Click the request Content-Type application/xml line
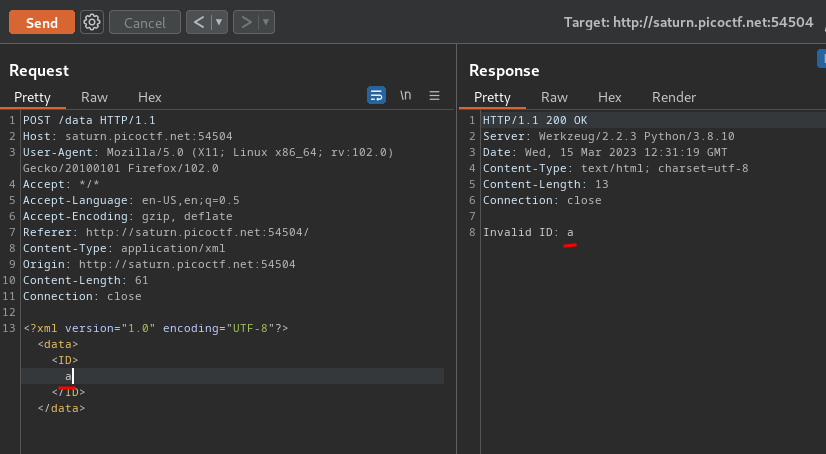This screenshot has height=454, width=826. (124, 248)
